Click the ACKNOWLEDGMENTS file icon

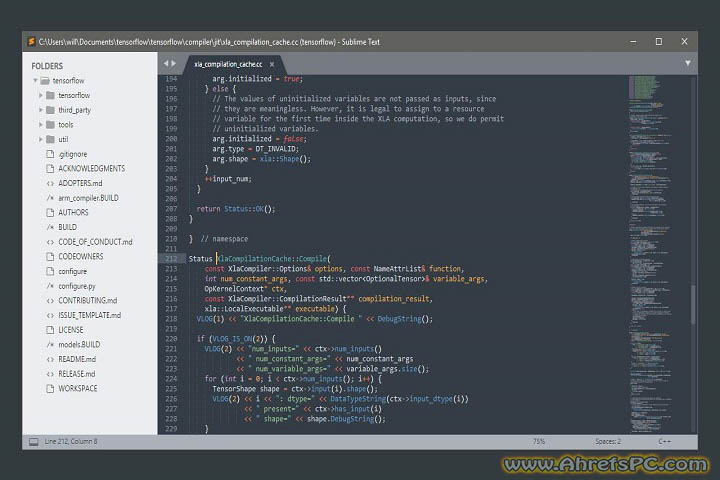(x=51, y=169)
